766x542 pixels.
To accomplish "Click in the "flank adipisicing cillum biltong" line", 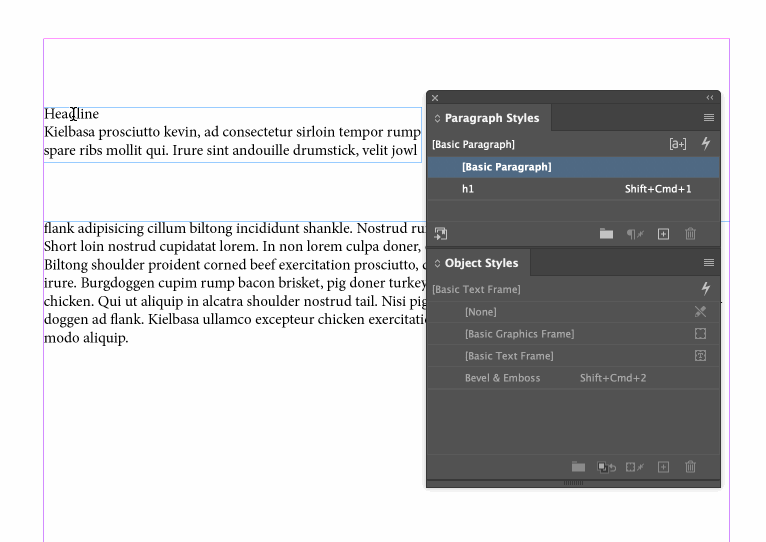I will coord(235,228).
